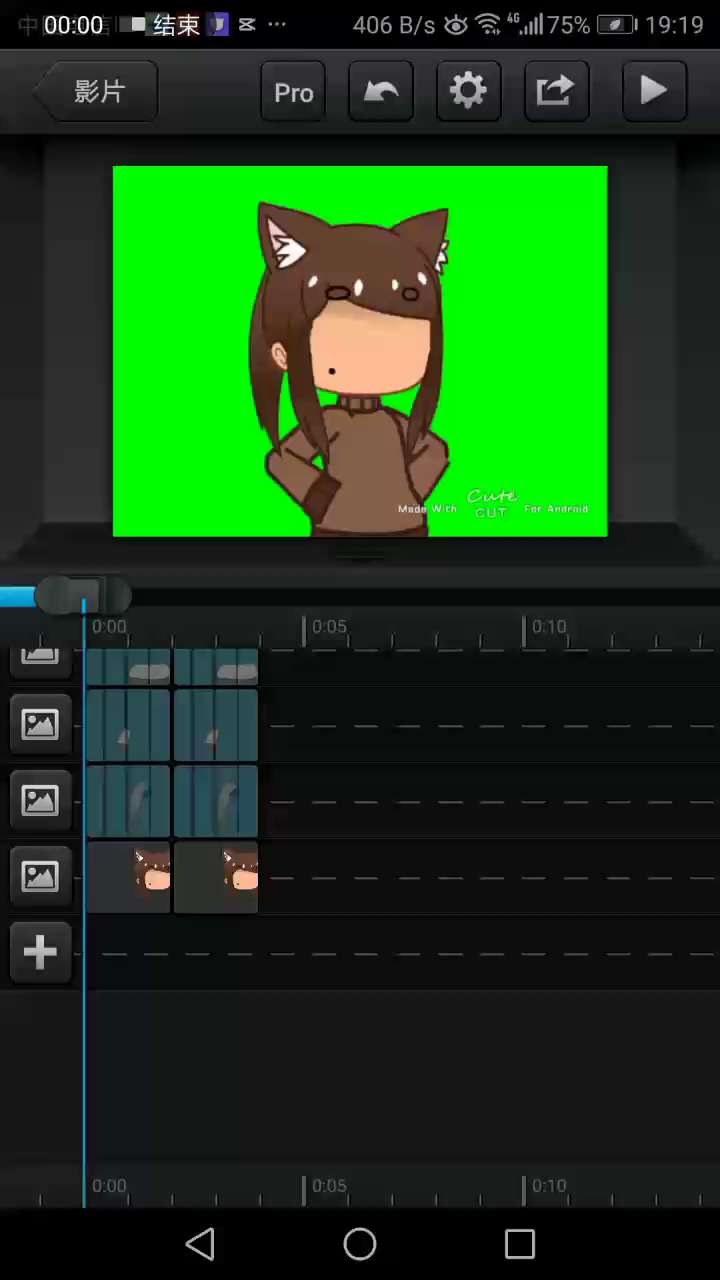Screen dimensions: 720x1280
Task: Click the 0:00 mark on upper ruler
Action: 109,627
